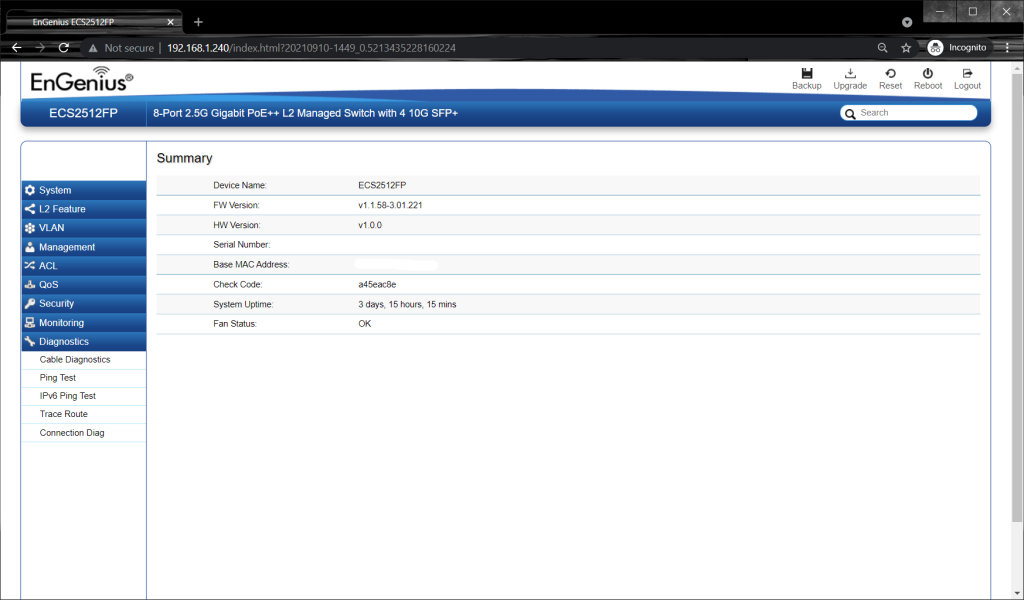Click the magnifier icon in Search box
1024x600 pixels.
[850, 114]
